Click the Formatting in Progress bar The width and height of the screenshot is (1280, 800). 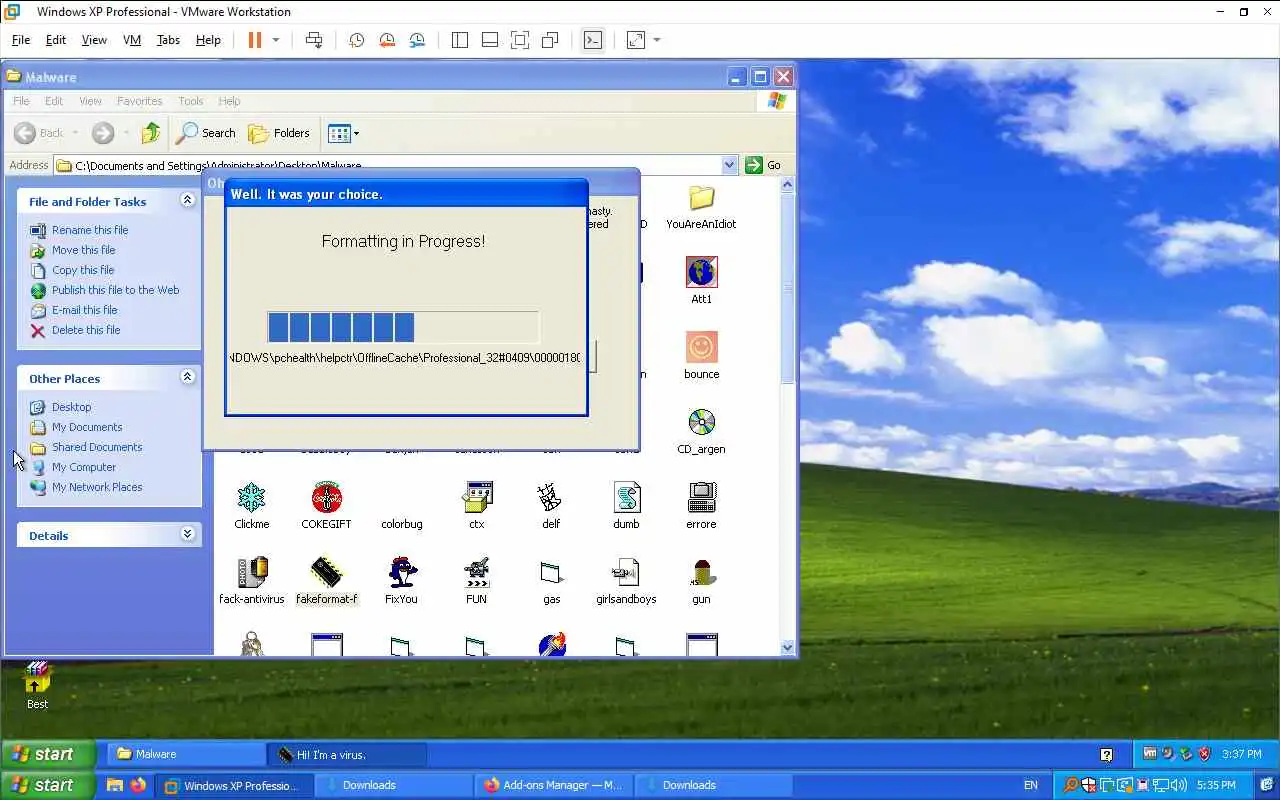click(403, 327)
